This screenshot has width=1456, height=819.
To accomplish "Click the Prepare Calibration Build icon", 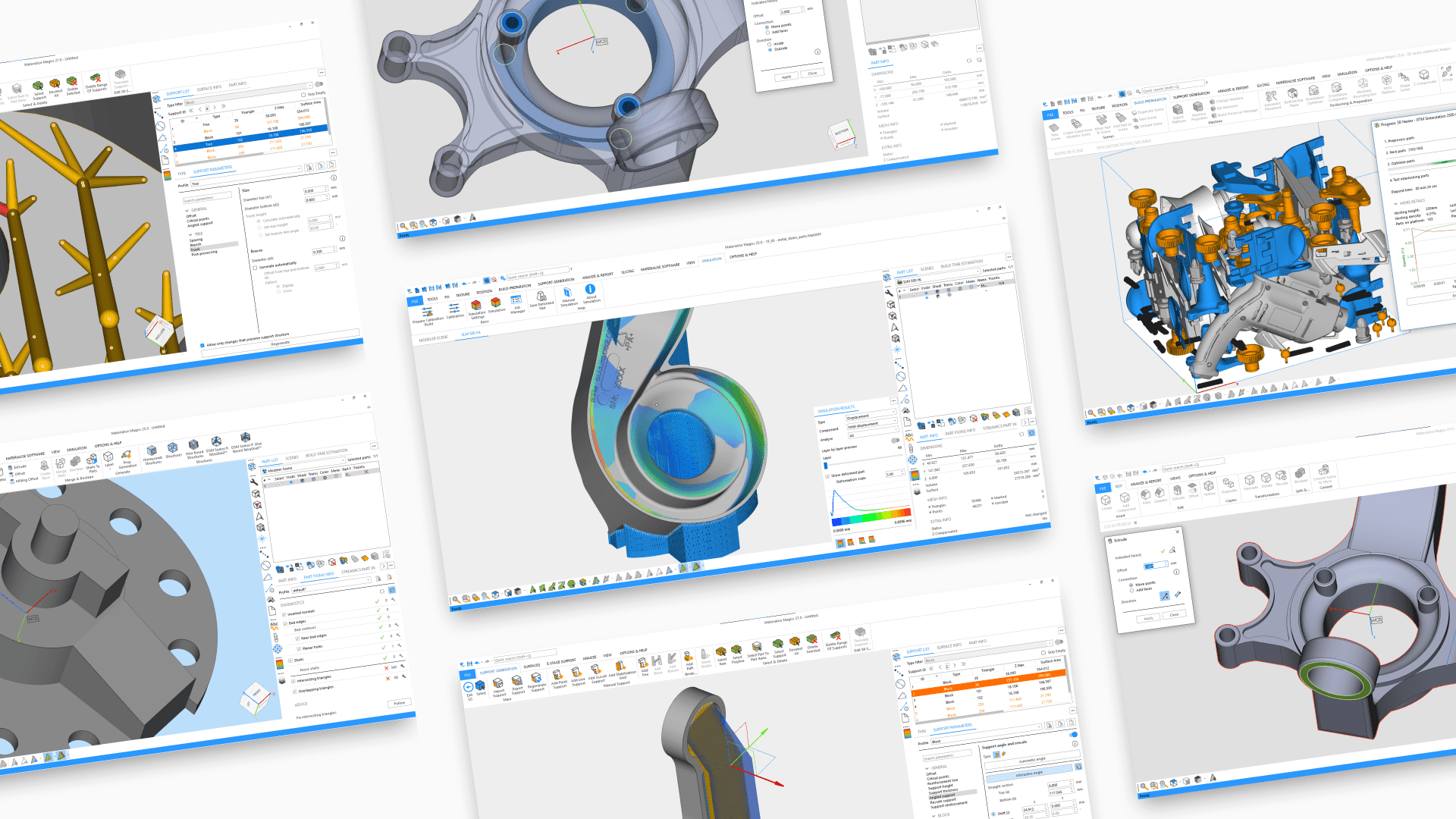I will (427, 312).
